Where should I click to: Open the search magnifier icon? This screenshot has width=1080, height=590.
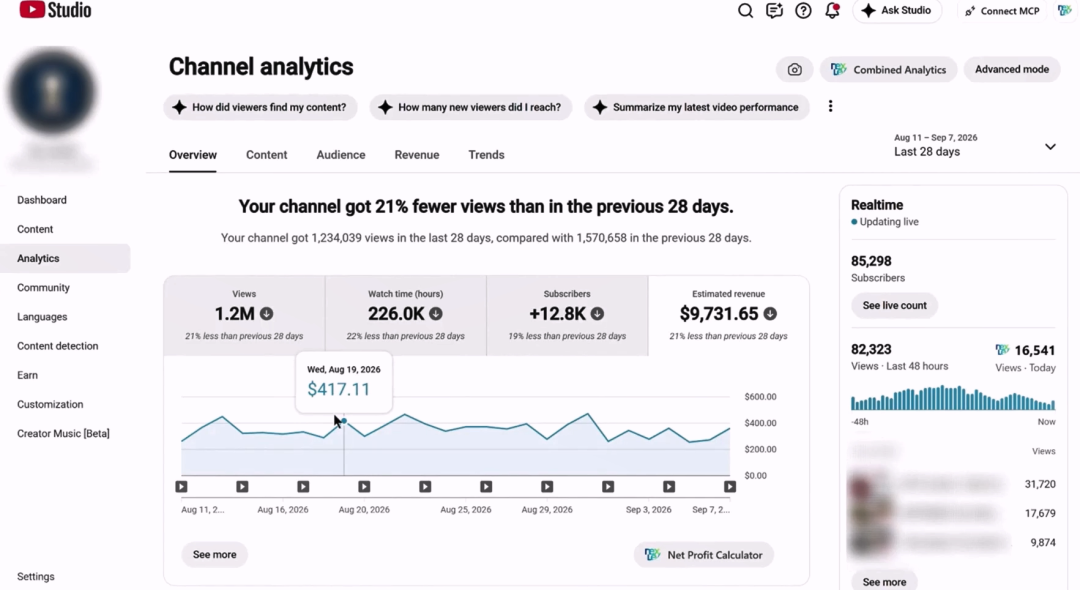coord(745,10)
